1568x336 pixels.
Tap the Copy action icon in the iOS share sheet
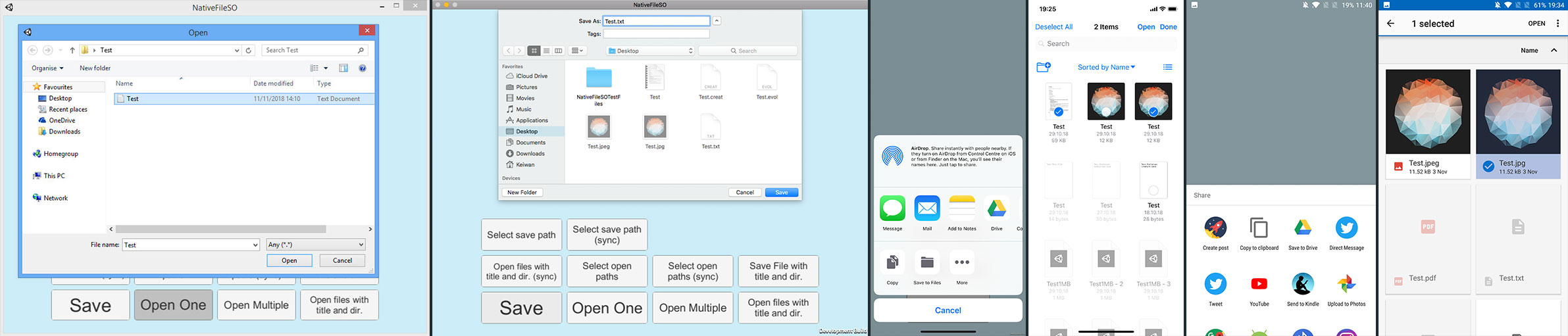892,262
